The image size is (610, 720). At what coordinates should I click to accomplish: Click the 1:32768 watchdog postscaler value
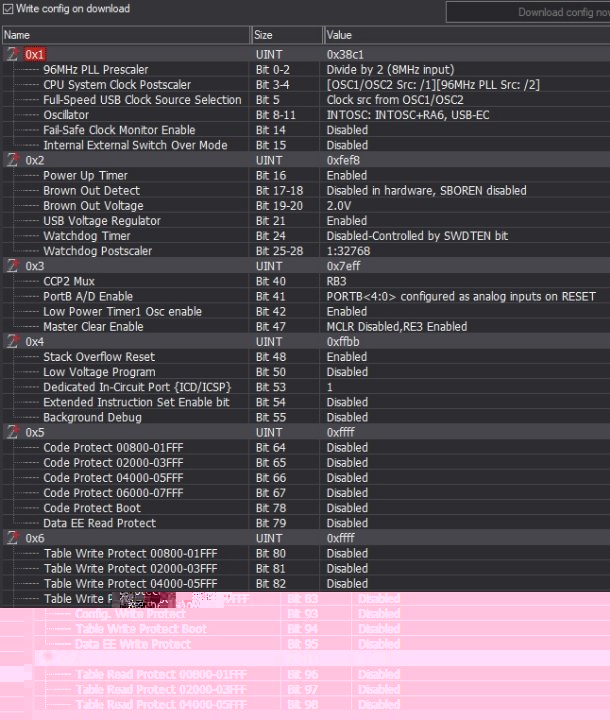(x=348, y=251)
